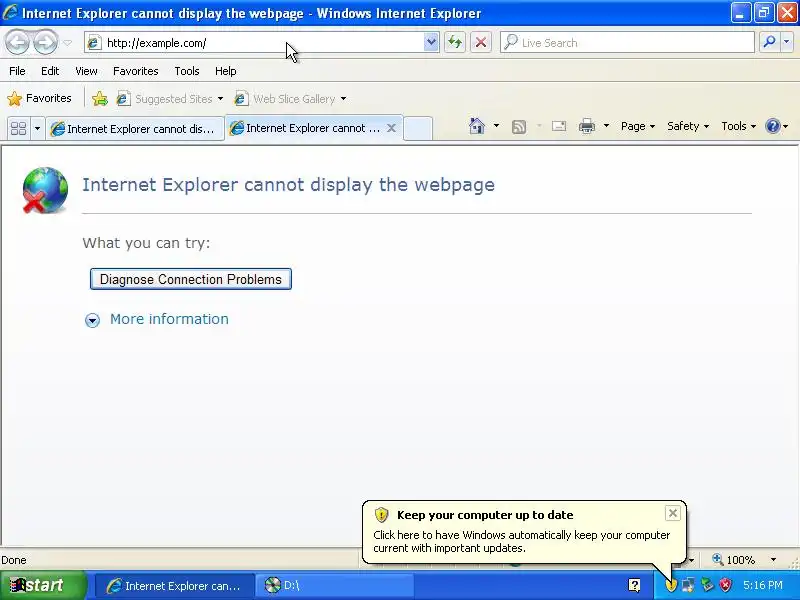Open the Favorites center star button

tap(39, 98)
